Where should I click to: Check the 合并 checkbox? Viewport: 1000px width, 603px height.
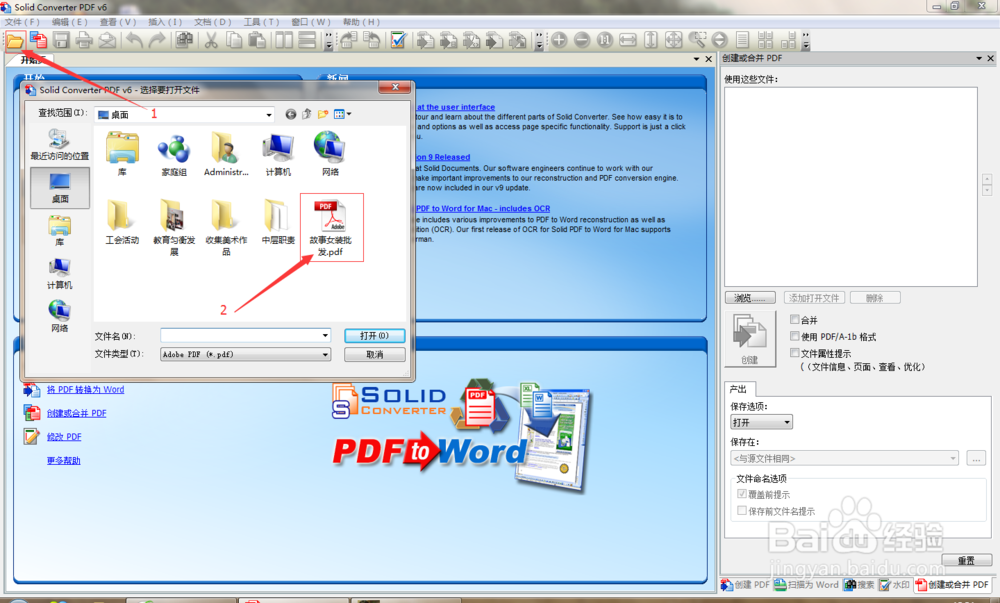coord(795,319)
